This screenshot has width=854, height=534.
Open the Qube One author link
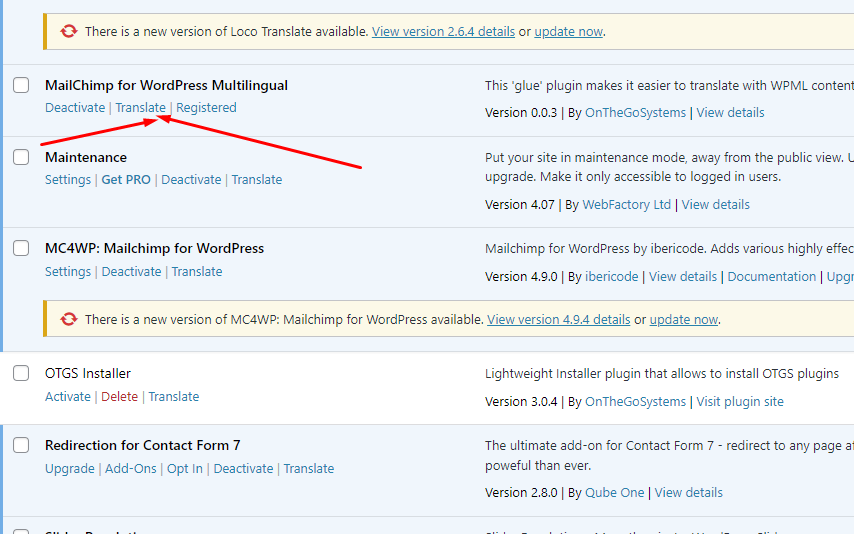click(614, 493)
